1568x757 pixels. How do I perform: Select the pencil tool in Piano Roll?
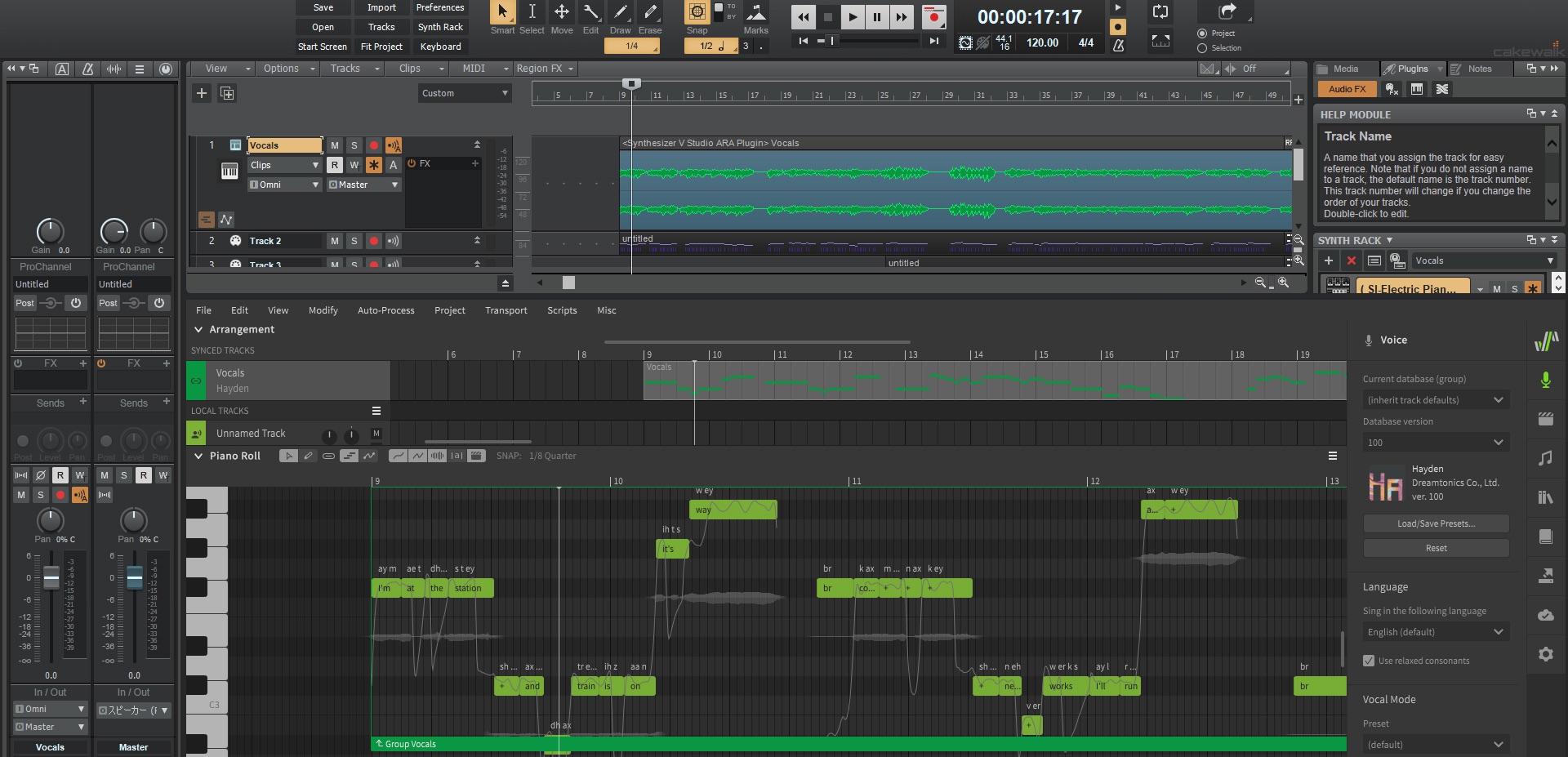309,456
